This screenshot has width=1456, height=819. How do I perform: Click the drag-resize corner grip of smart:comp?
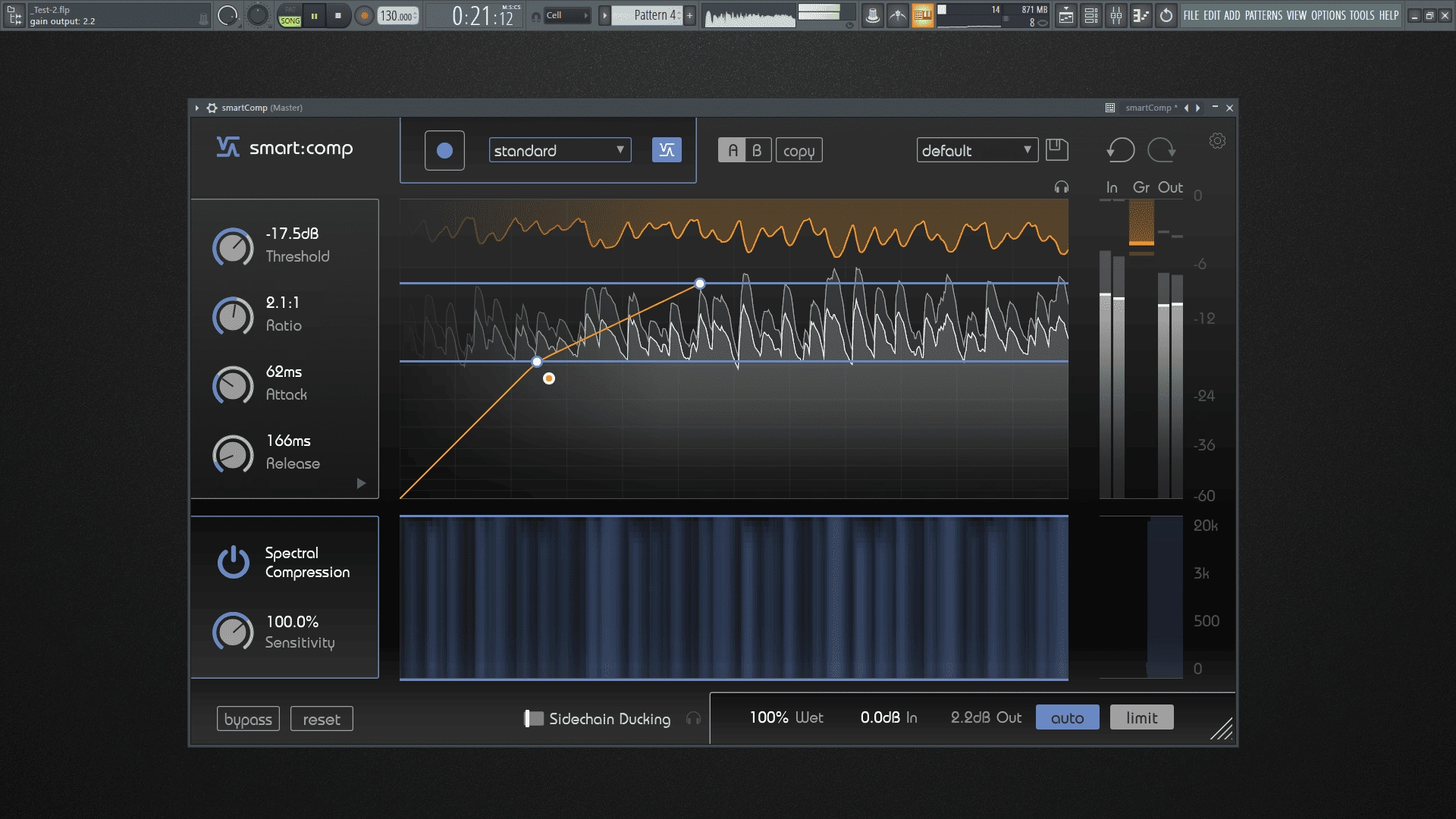click(1222, 729)
